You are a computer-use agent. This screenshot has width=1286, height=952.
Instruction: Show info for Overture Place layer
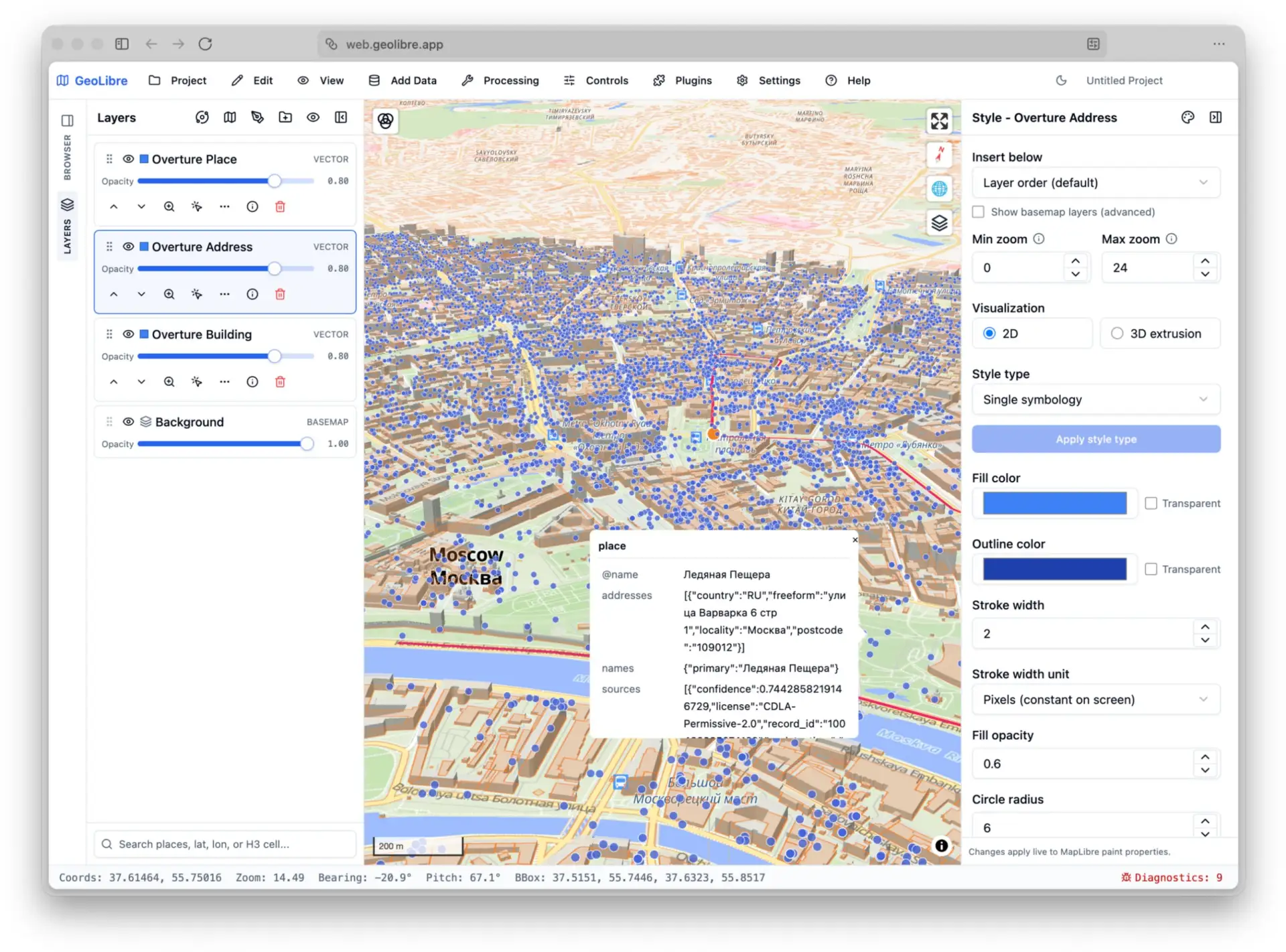(x=252, y=207)
